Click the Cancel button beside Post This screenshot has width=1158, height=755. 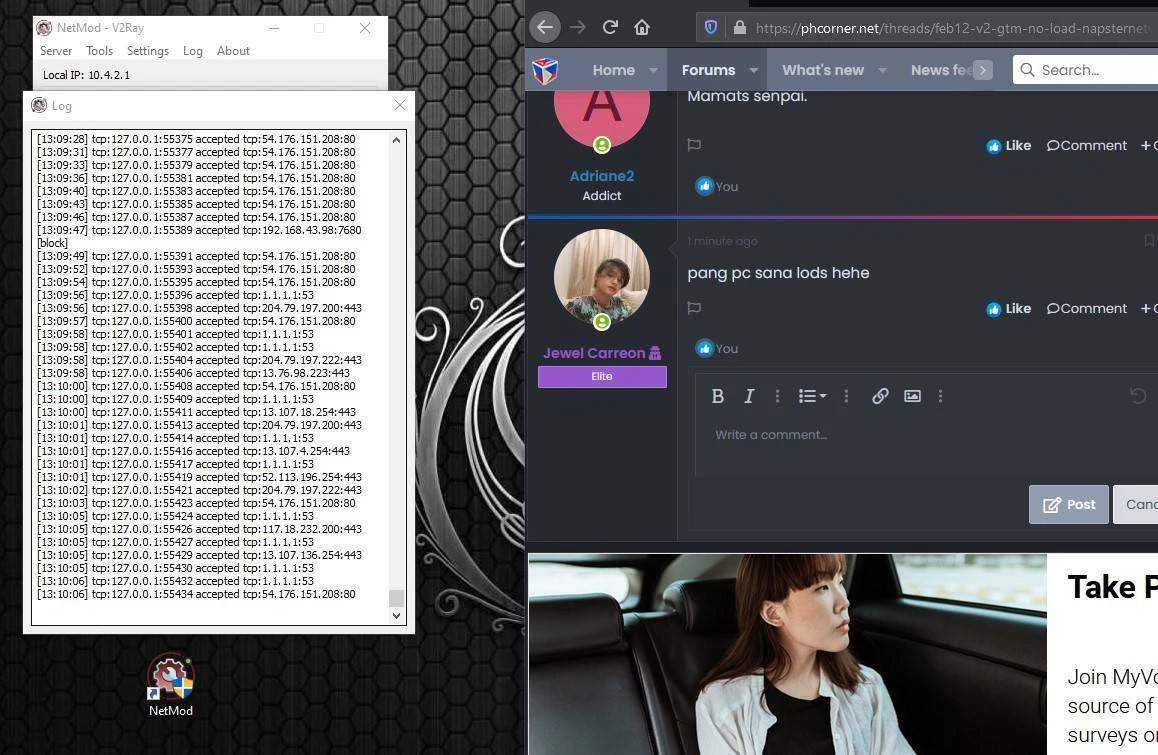click(x=1136, y=505)
